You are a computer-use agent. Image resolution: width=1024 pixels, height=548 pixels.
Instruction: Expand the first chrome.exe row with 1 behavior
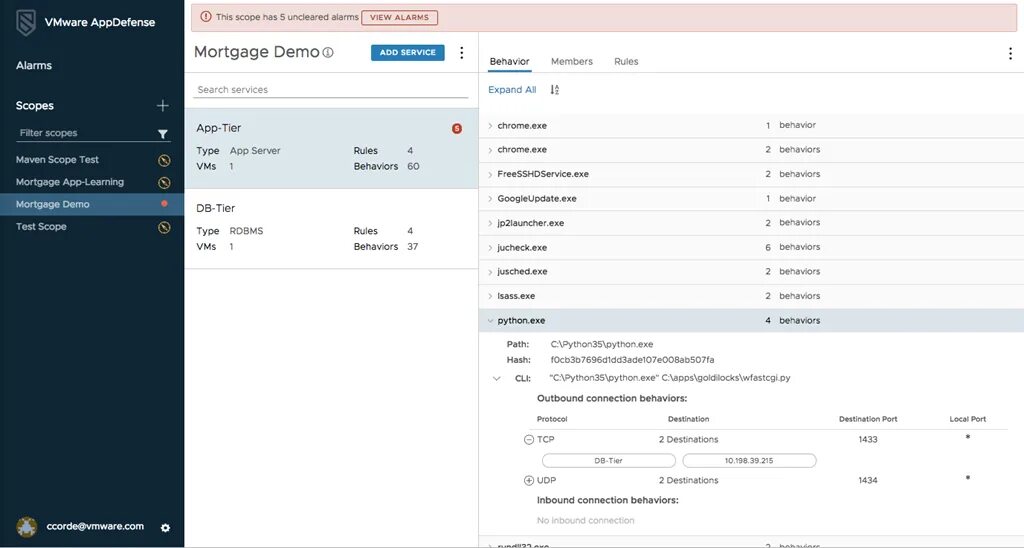(490, 126)
